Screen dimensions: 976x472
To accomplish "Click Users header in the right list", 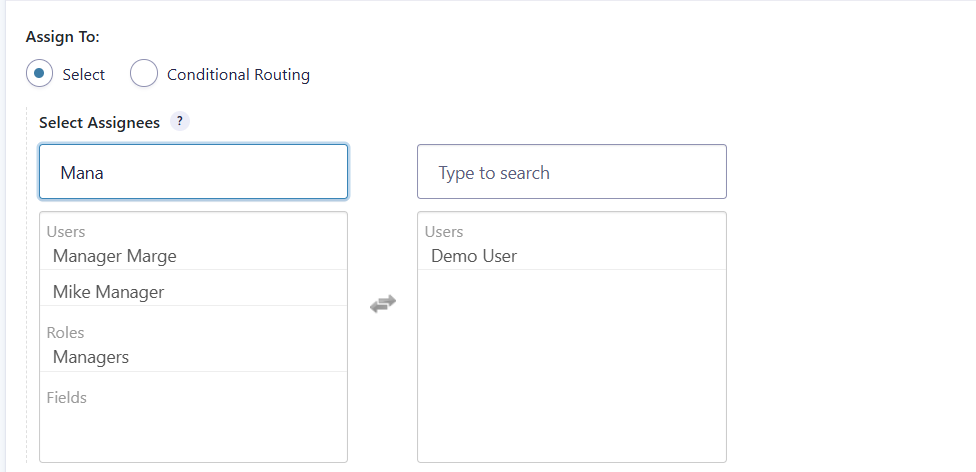I will [x=444, y=232].
